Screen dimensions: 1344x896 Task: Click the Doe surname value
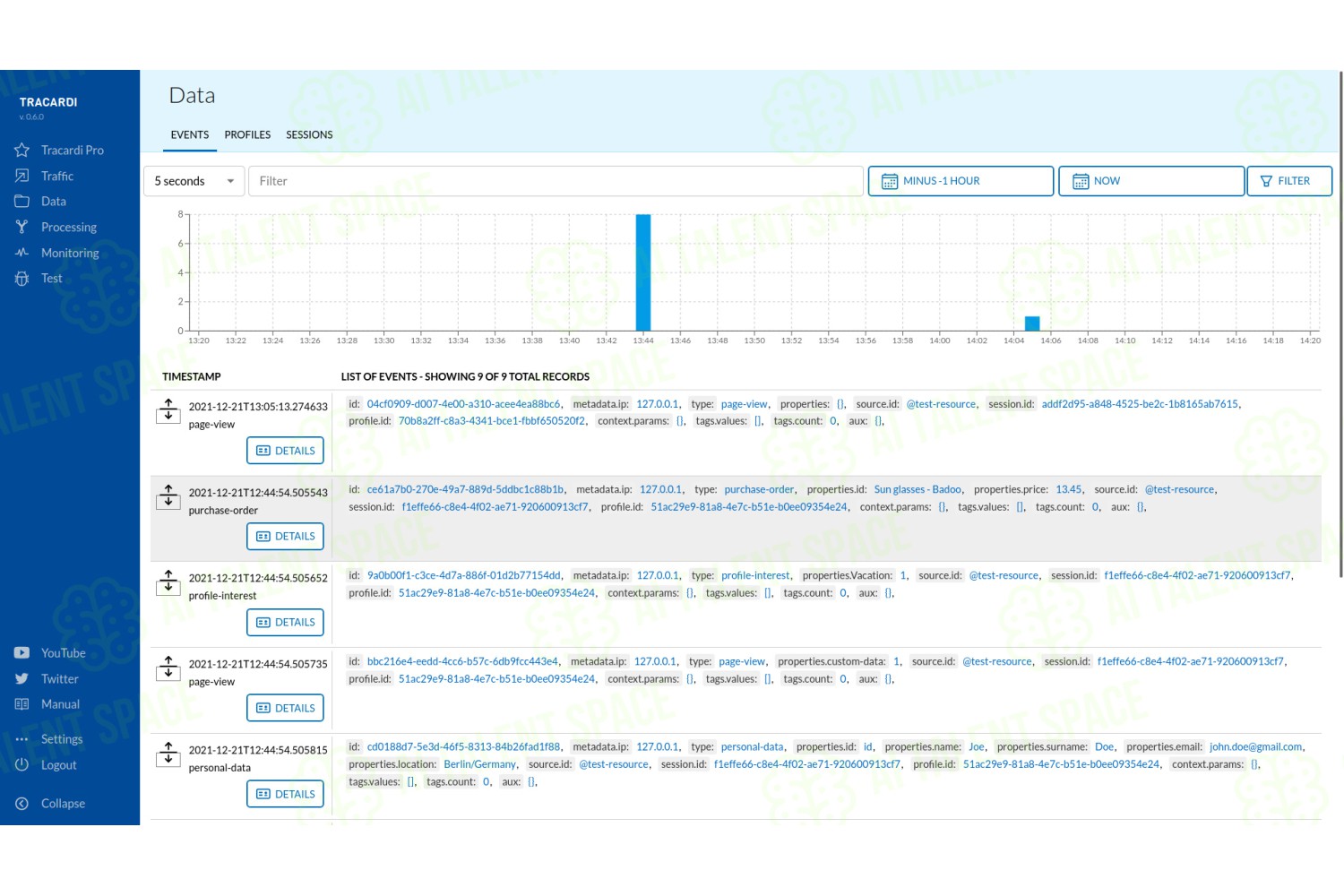click(1105, 747)
